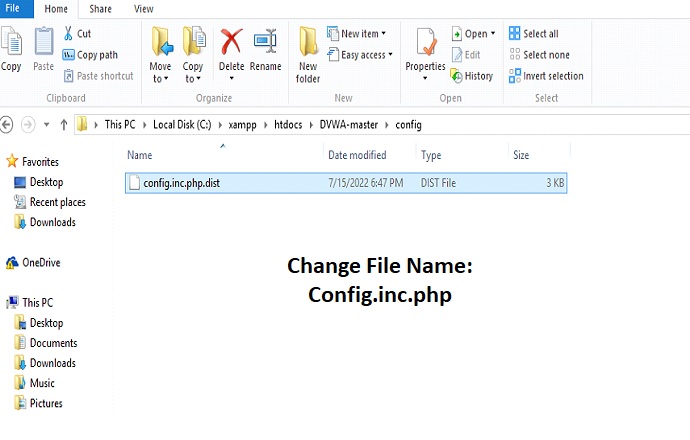Screen dimensions: 690x440
Task: Switch to the Share ribbon tab
Action: [x=100, y=9]
